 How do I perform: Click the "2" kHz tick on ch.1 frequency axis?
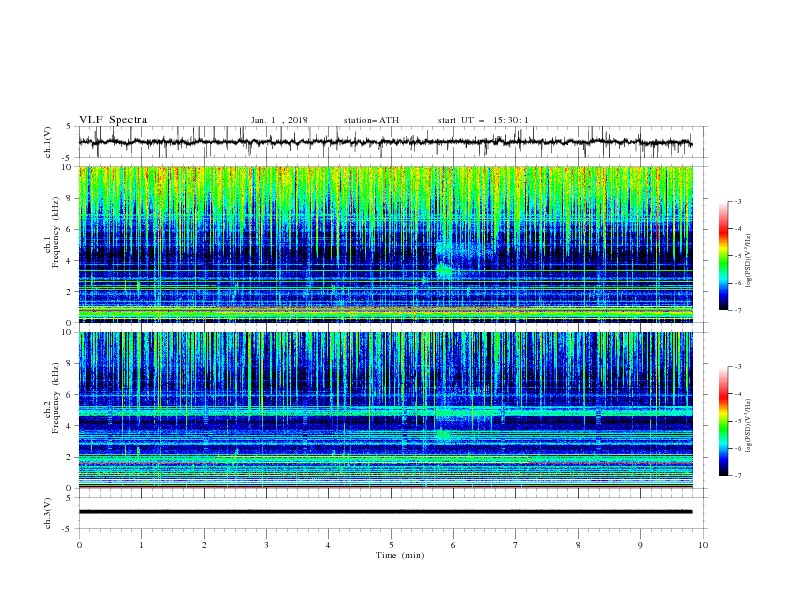(x=71, y=292)
